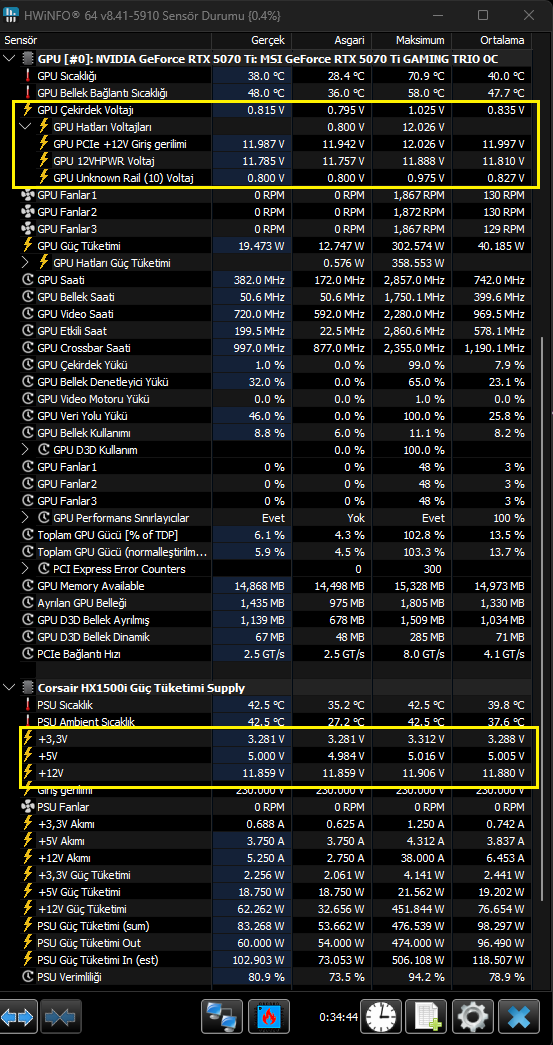The image size is (553, 1045).
Task: Open sensor settings gear icon
Action: pos(473,1017)
